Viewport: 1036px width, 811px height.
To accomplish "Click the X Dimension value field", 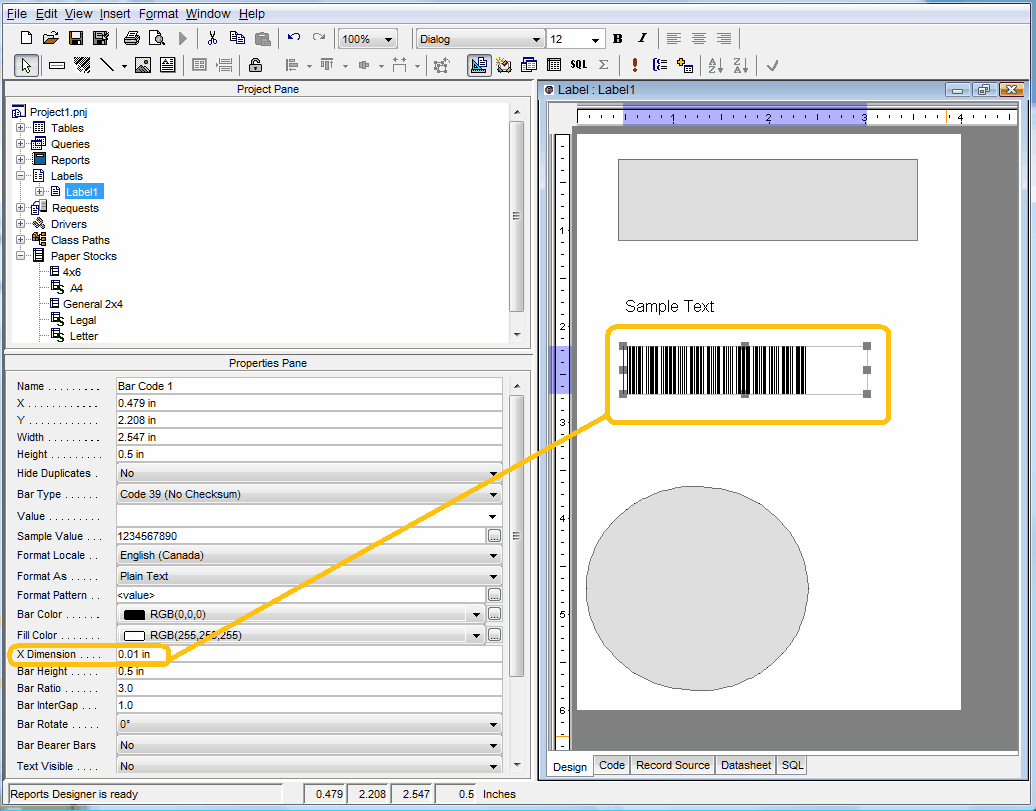I will pos(309,654).
